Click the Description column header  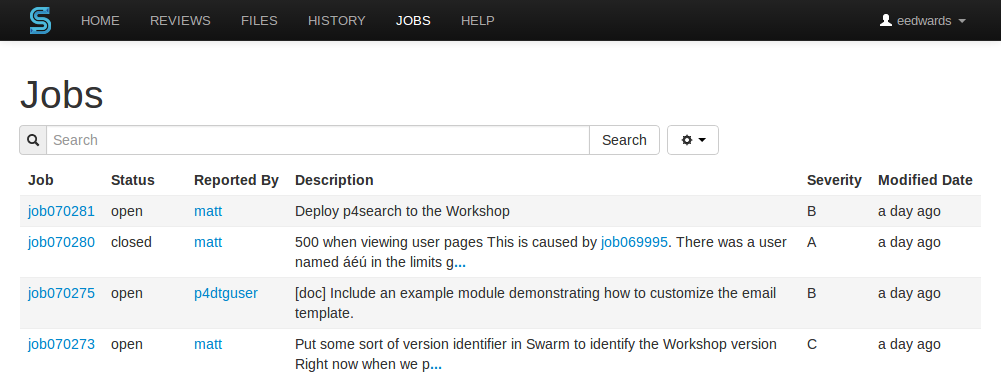tap(334, 181)
